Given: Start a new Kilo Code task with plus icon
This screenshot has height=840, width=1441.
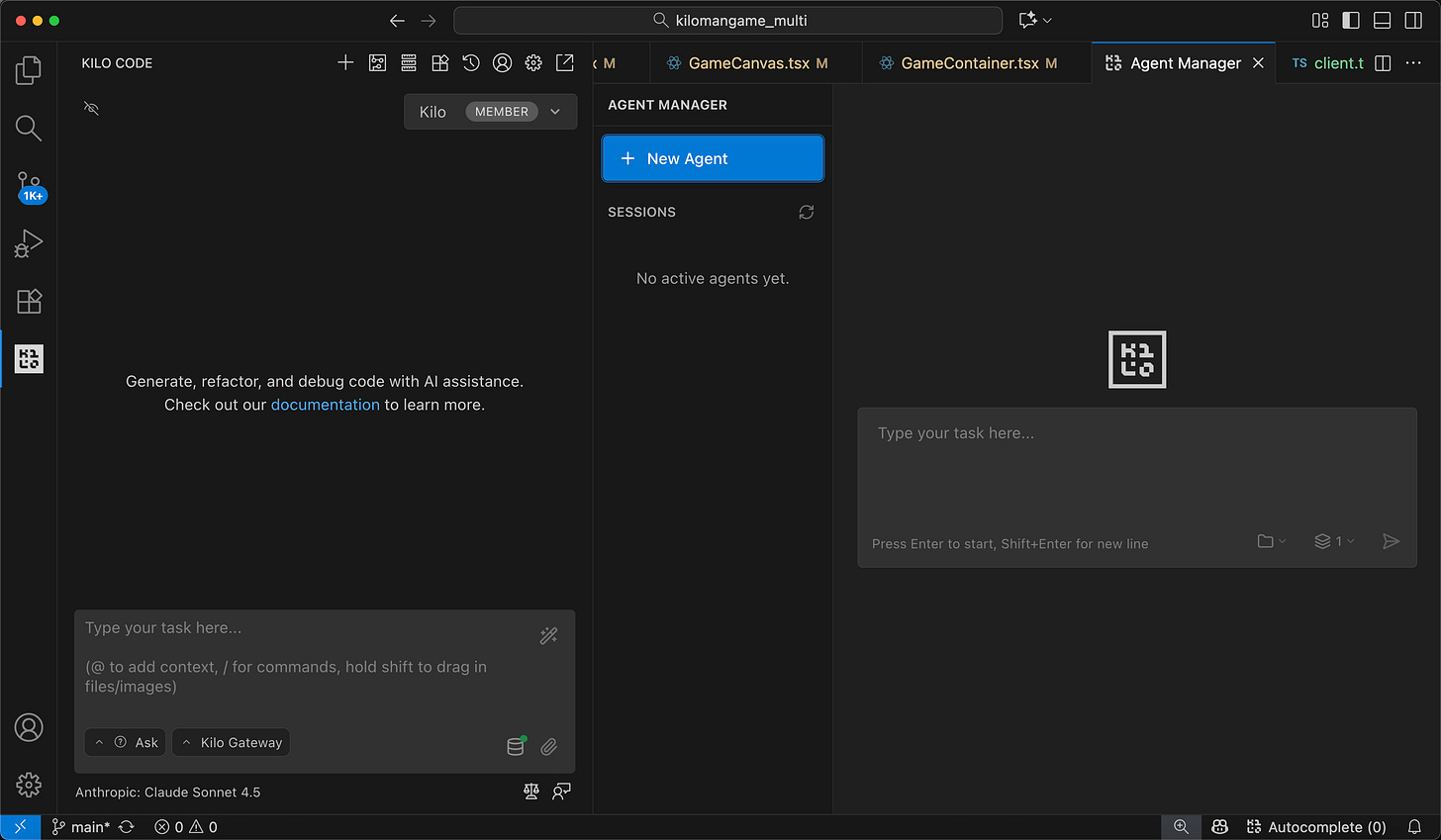Looking at the screenshot, I should [345, 62].
